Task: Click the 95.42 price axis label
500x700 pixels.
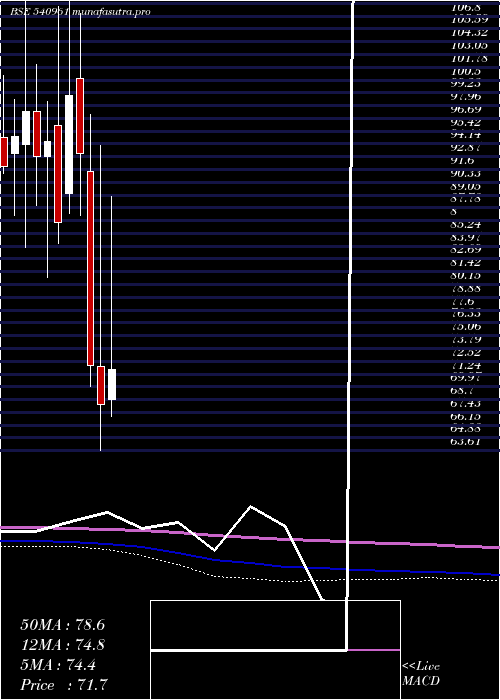Action: [x=467, y=123]
